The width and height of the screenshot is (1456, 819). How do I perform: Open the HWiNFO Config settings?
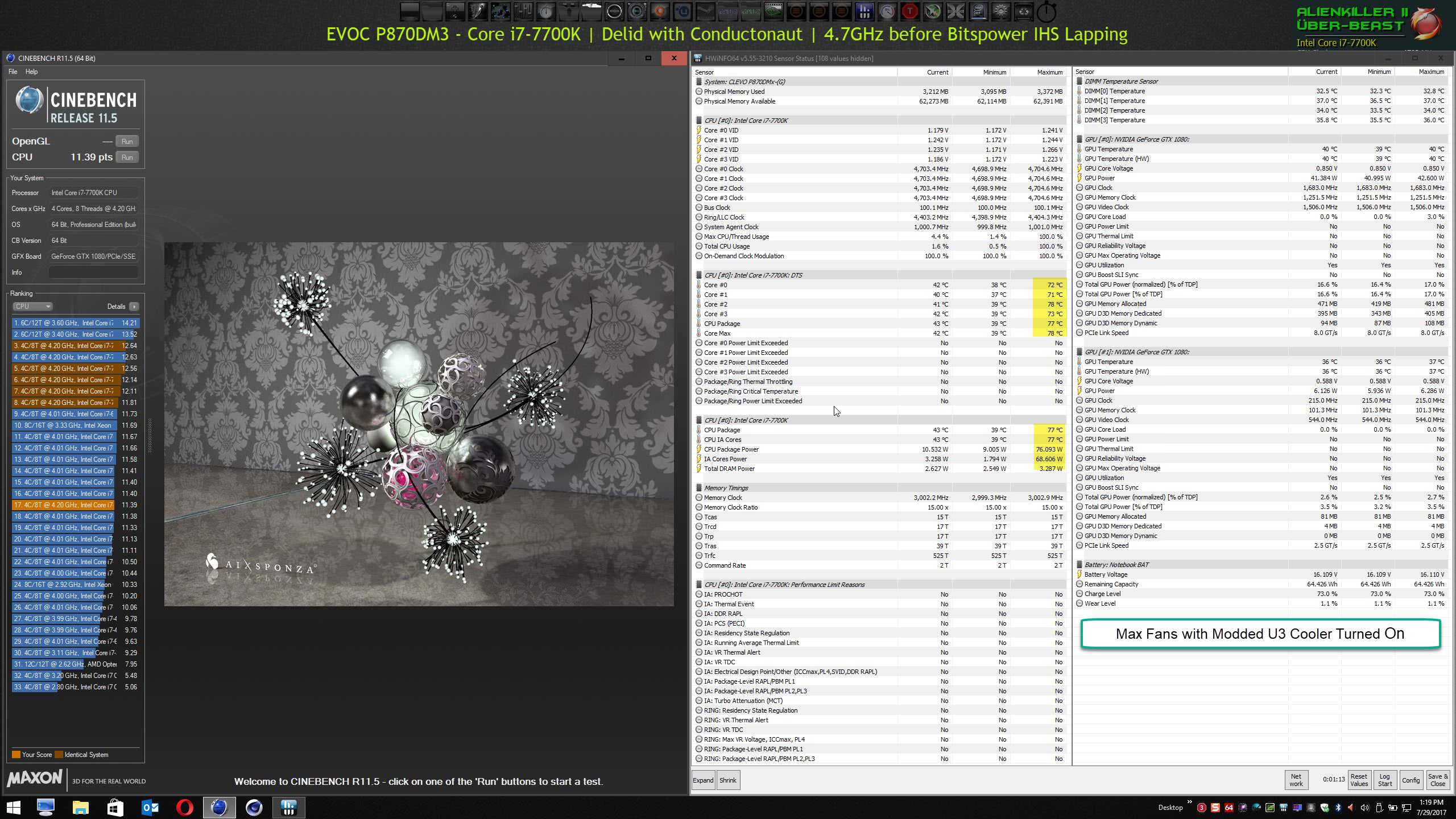pyautogui.click(x=1410, y=780)
